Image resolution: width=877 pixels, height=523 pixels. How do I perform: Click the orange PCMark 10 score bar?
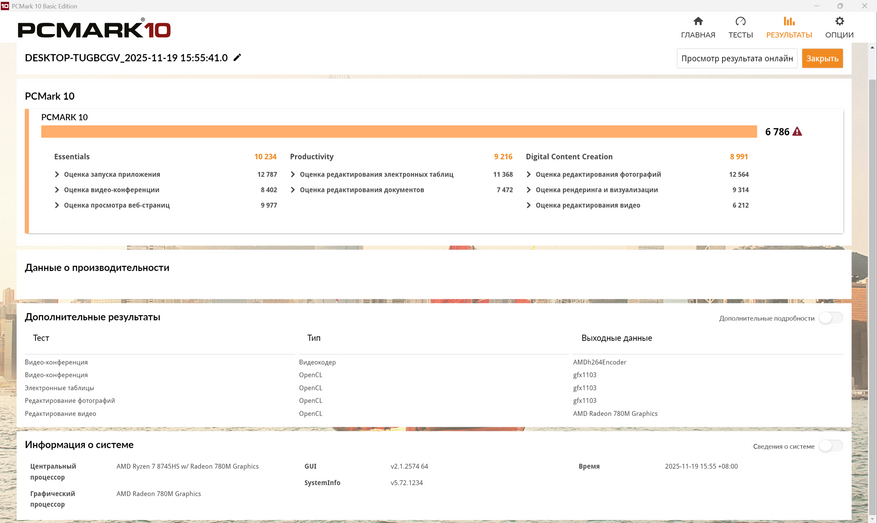pos(399,131)
